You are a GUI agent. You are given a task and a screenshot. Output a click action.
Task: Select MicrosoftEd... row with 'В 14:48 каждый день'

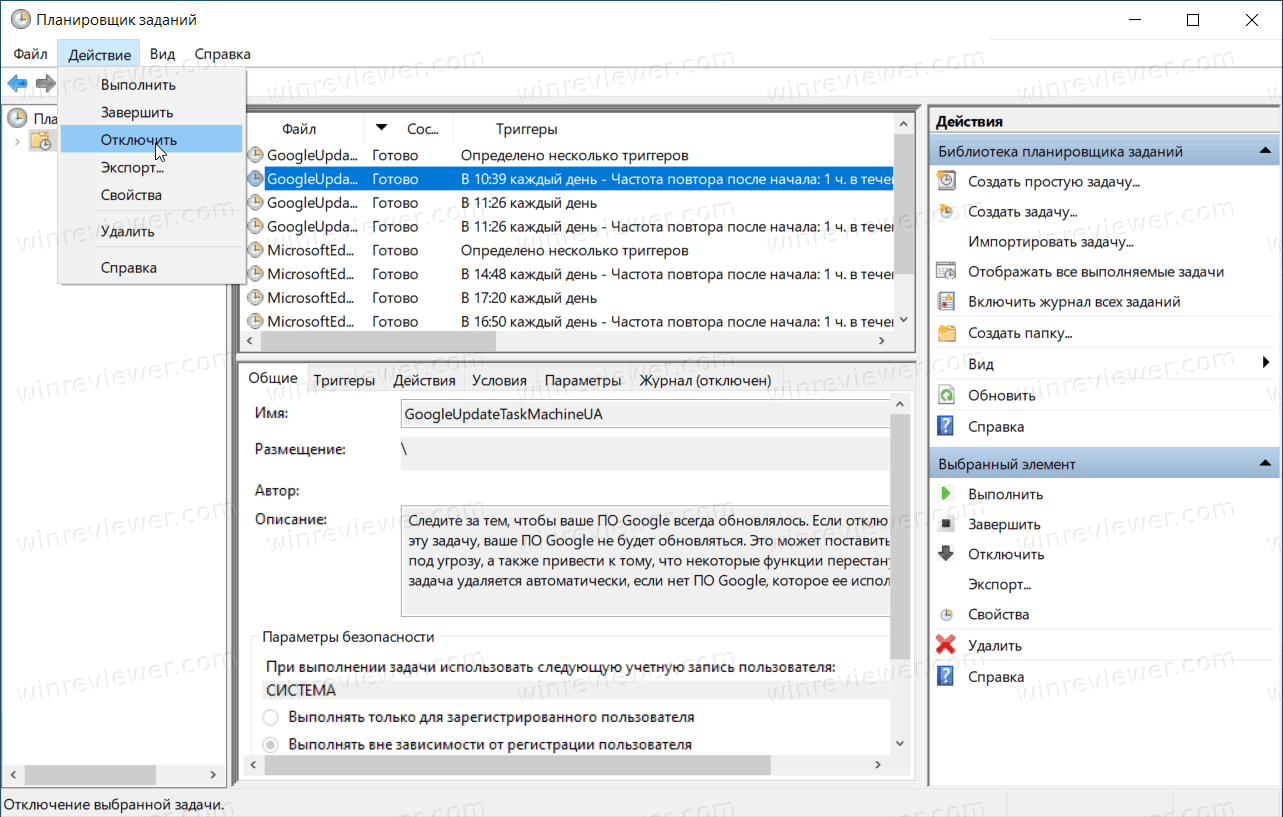click(569, 273)
